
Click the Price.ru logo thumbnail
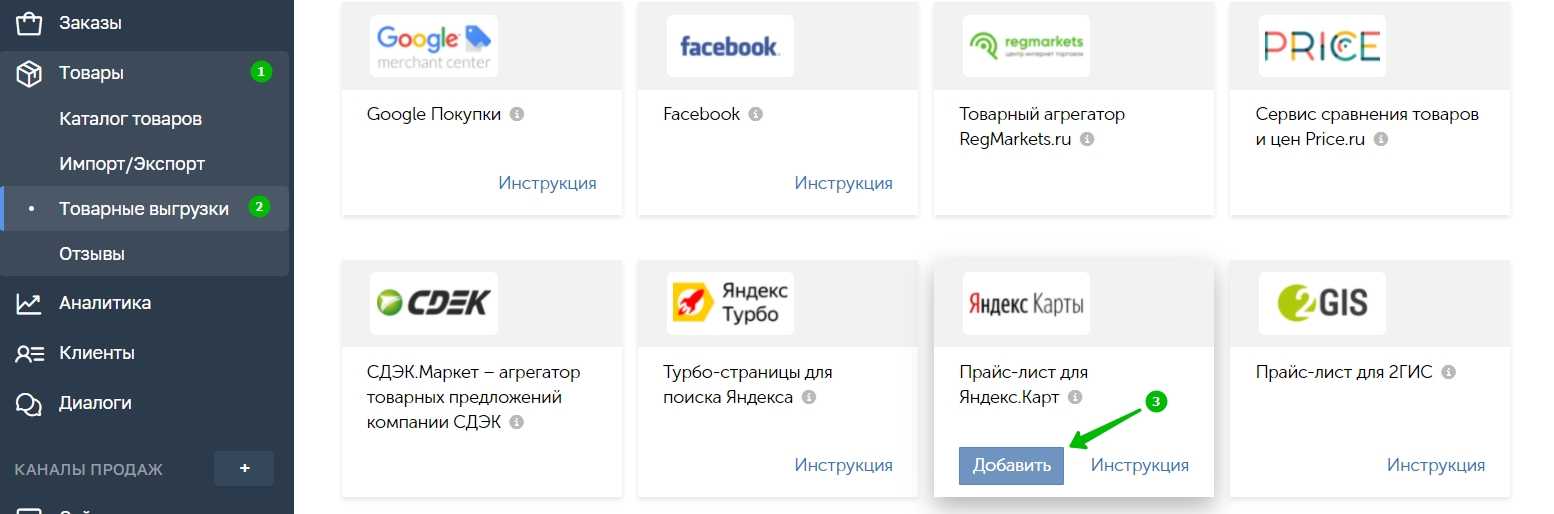1322,46
